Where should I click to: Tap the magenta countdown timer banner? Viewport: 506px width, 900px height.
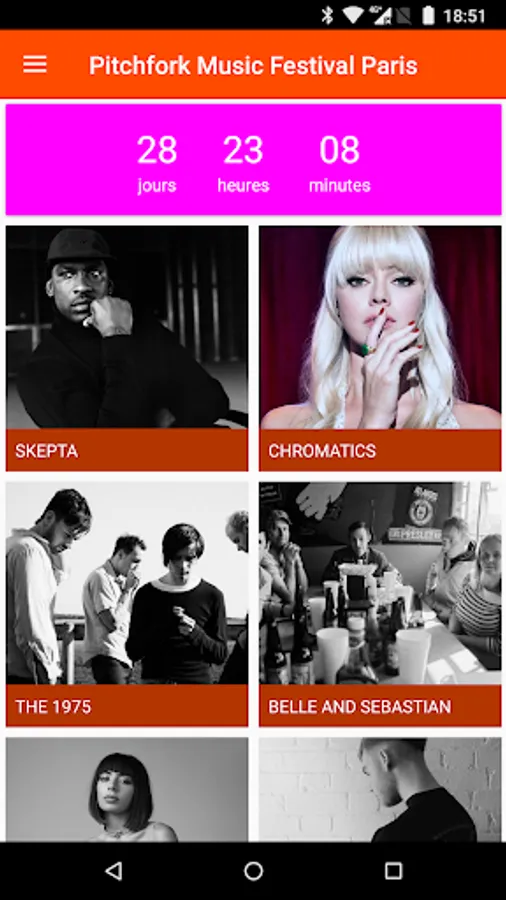click(254, 160)
